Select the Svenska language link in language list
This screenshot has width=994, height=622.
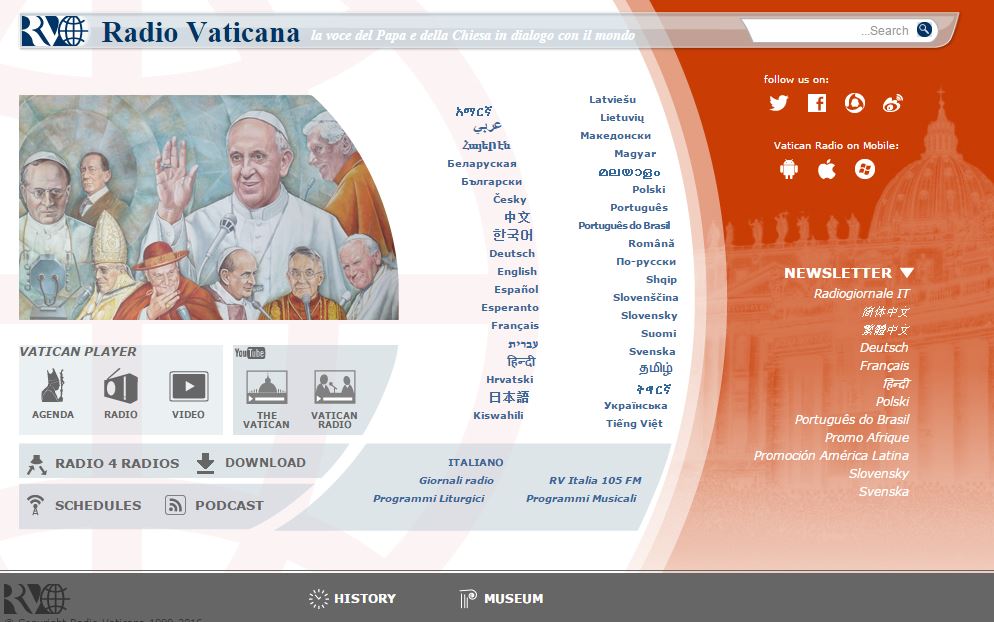coord(652,351)
